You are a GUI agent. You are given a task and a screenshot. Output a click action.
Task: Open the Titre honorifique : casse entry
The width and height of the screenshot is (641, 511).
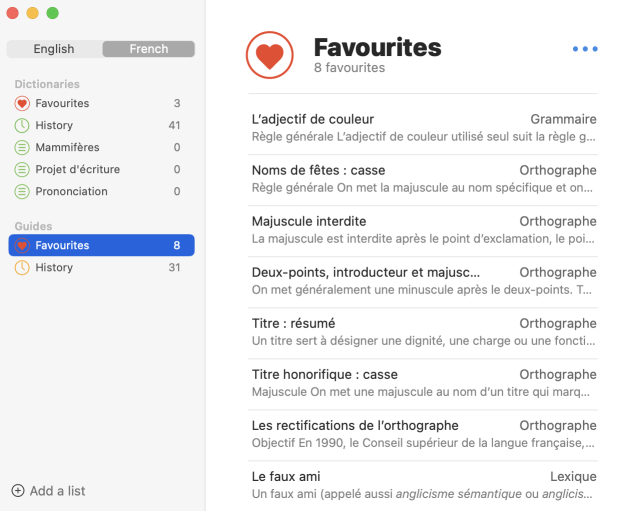click(x=423, y=383)
